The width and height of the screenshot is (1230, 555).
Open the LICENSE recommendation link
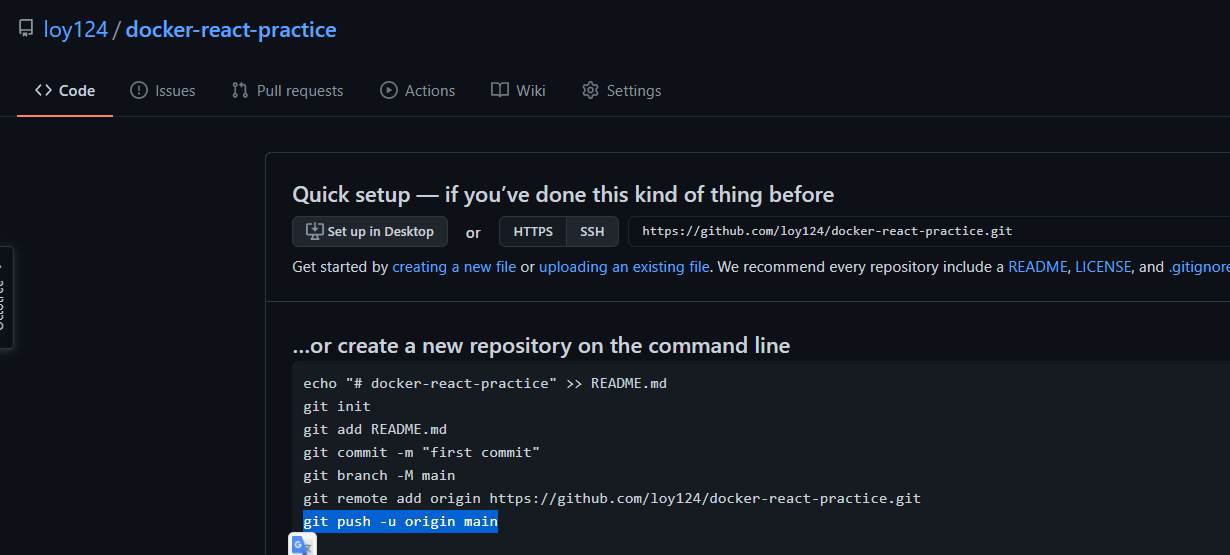pyautogui.click(x=1103, y=267)
